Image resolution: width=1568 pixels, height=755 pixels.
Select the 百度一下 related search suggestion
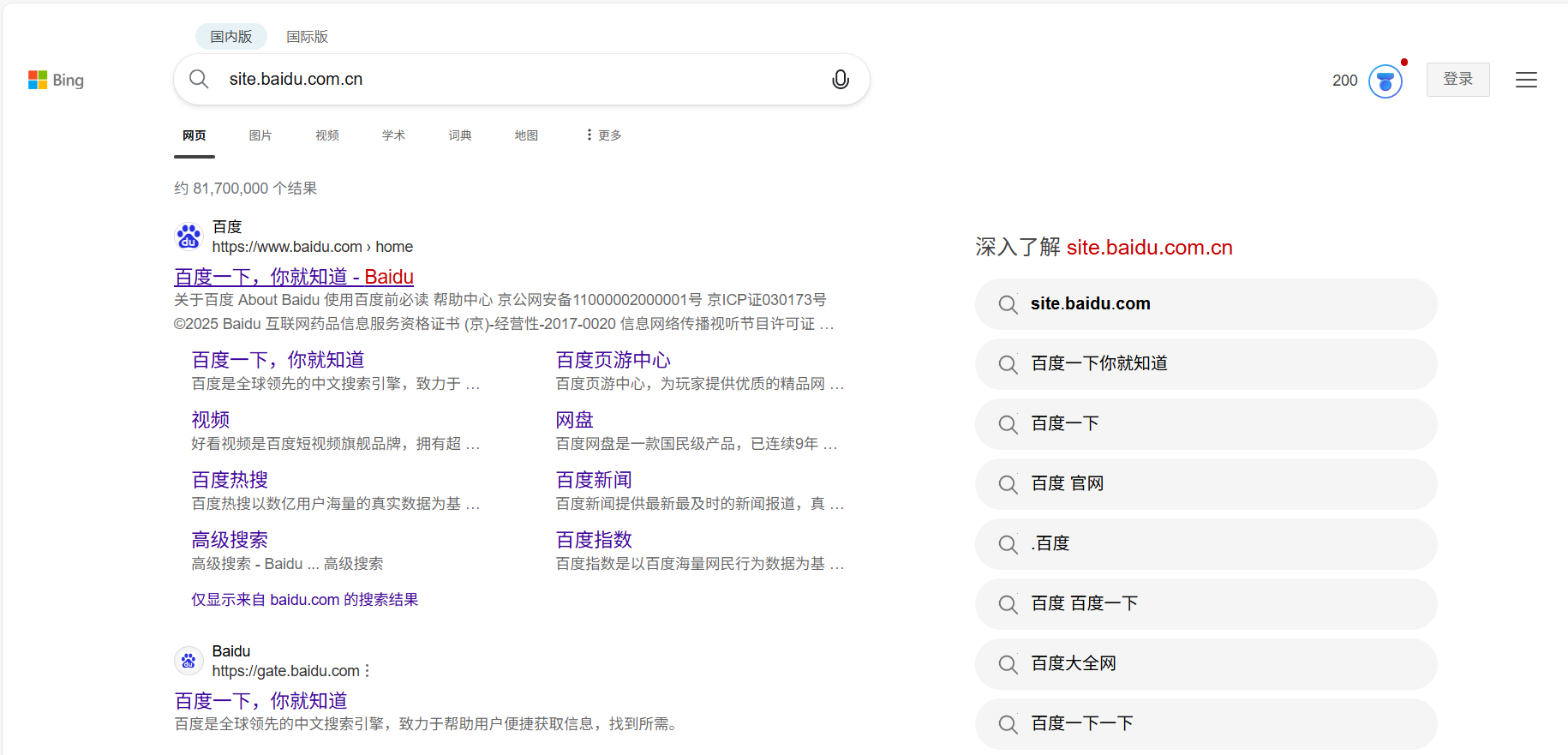1206,424
